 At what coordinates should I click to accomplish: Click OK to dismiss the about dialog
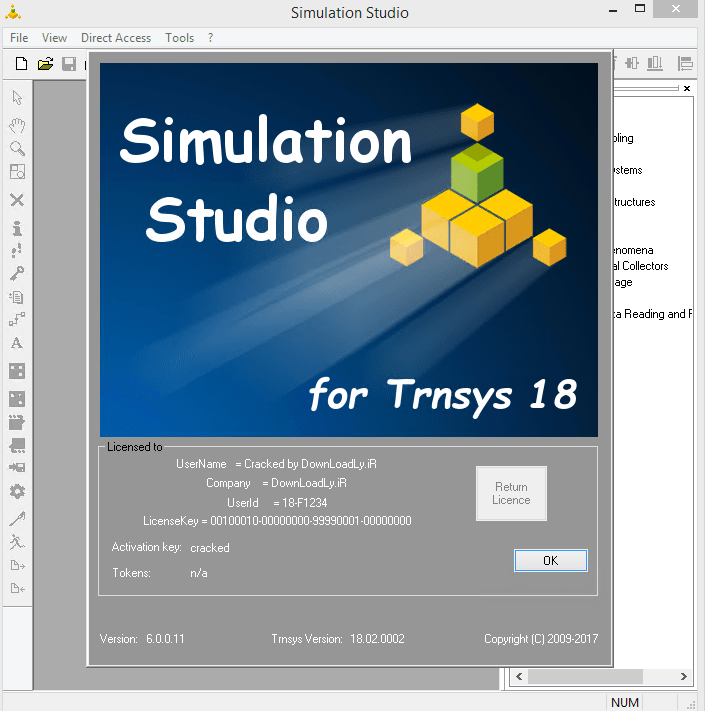coord(550,560)
